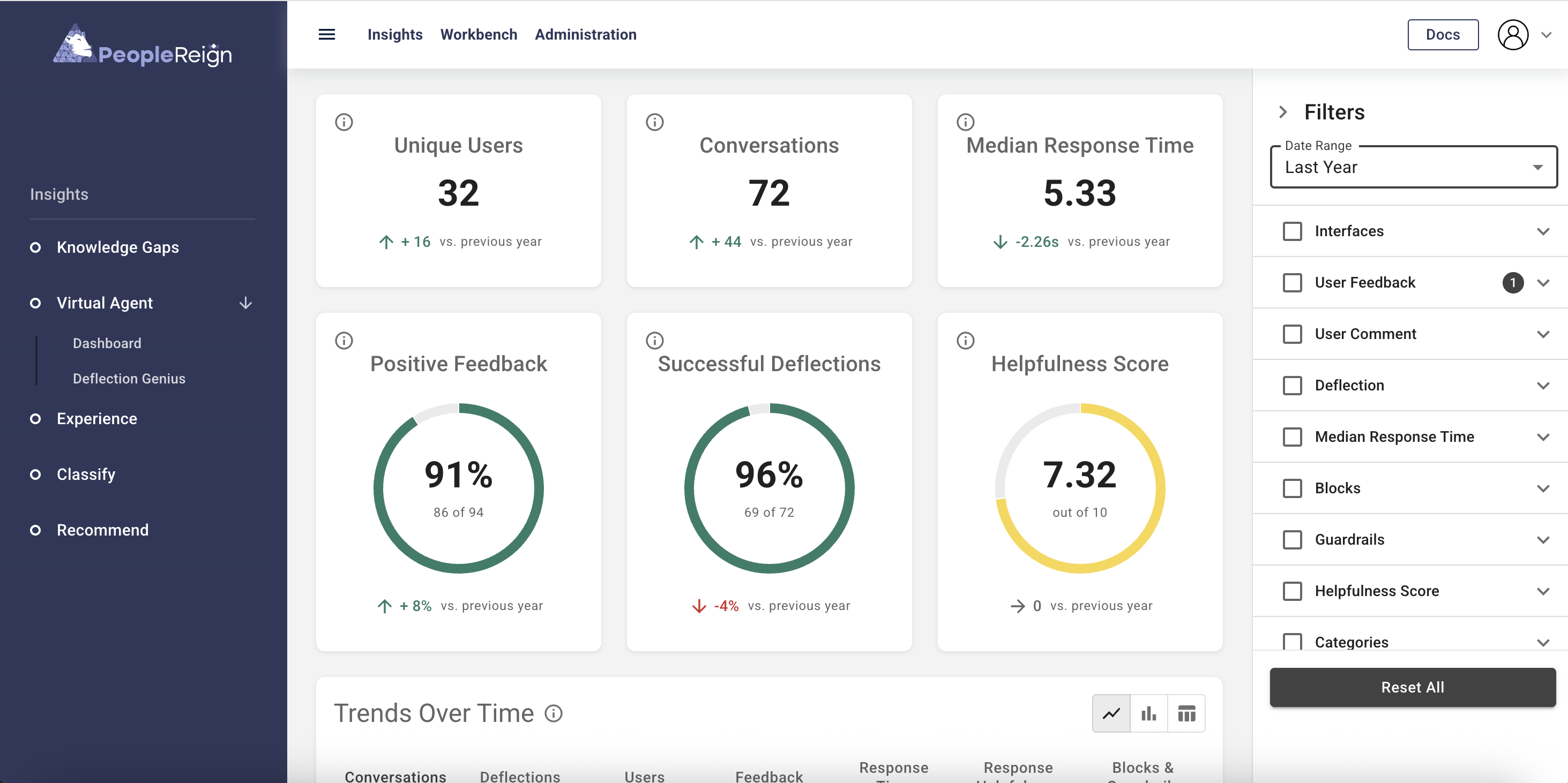Image resolution: width=1568 pixels, height=783 pixels.
Task: Click the user account avatar icon
Action: [x=1513, y=35]
